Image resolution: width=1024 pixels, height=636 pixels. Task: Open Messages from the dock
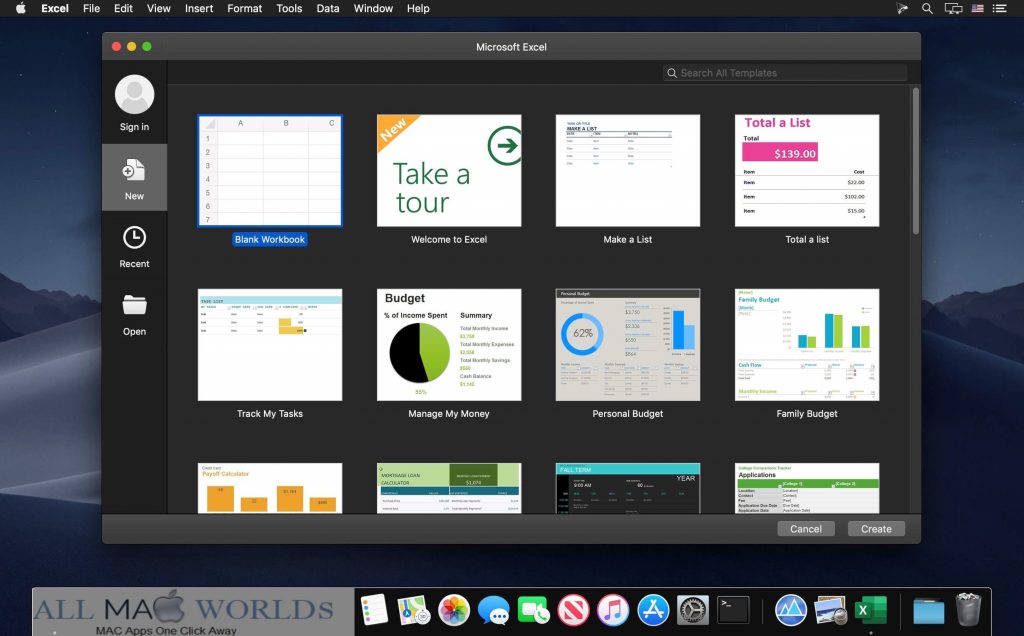pyautogui.click(x=494, y=611)
